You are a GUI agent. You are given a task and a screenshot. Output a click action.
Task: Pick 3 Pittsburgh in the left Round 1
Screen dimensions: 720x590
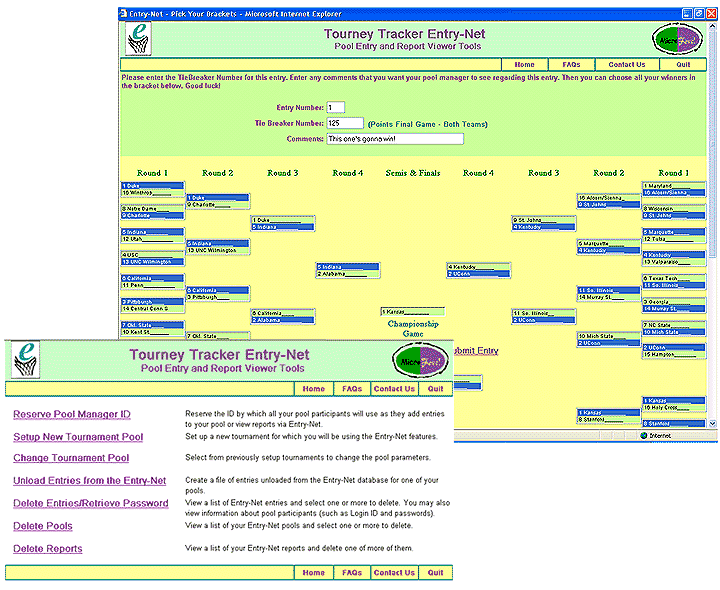coord(152,302)
